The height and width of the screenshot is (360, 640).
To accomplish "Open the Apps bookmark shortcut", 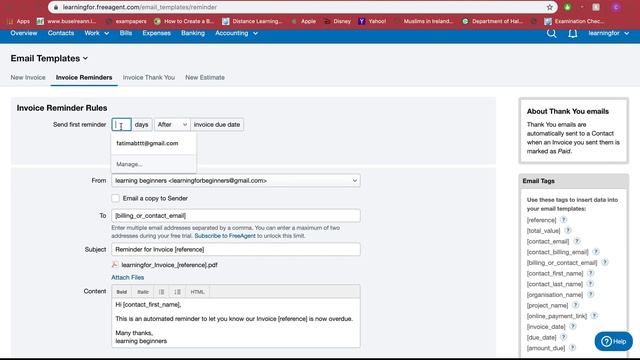I will [x=19, y=21].
